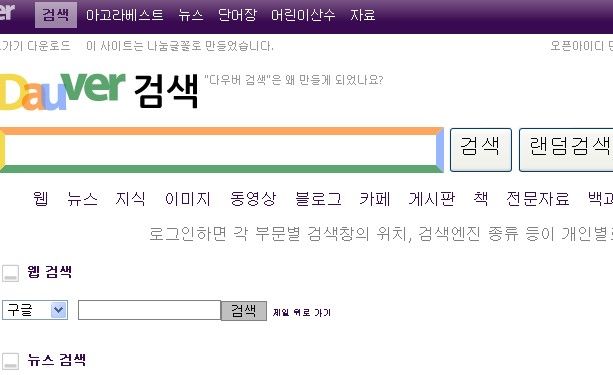The image size is (613, 375).
Task: Open the 나눔글꼴로 만들었습니다 site notice link
Action: click(180, 46)
